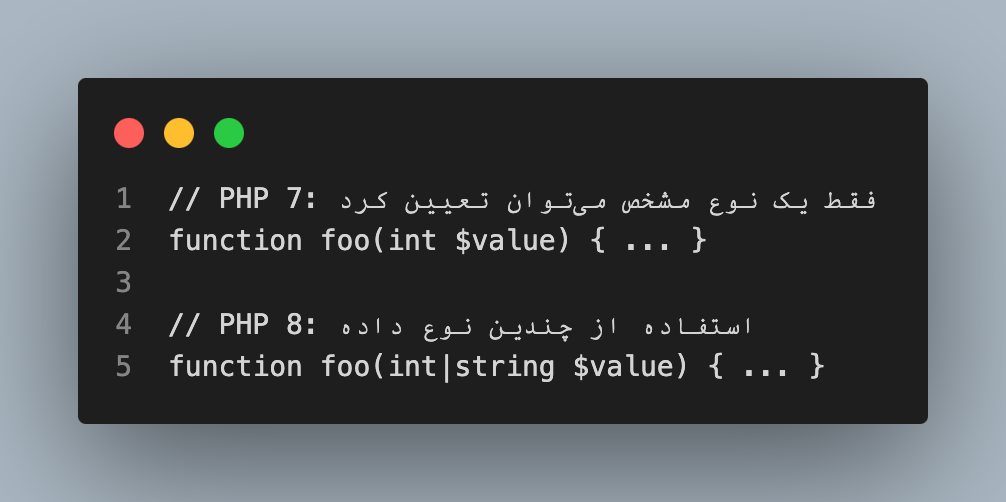Click the yellow minimize dot
This screenshot has width=1006, height=502.
[x=179, y=133]
